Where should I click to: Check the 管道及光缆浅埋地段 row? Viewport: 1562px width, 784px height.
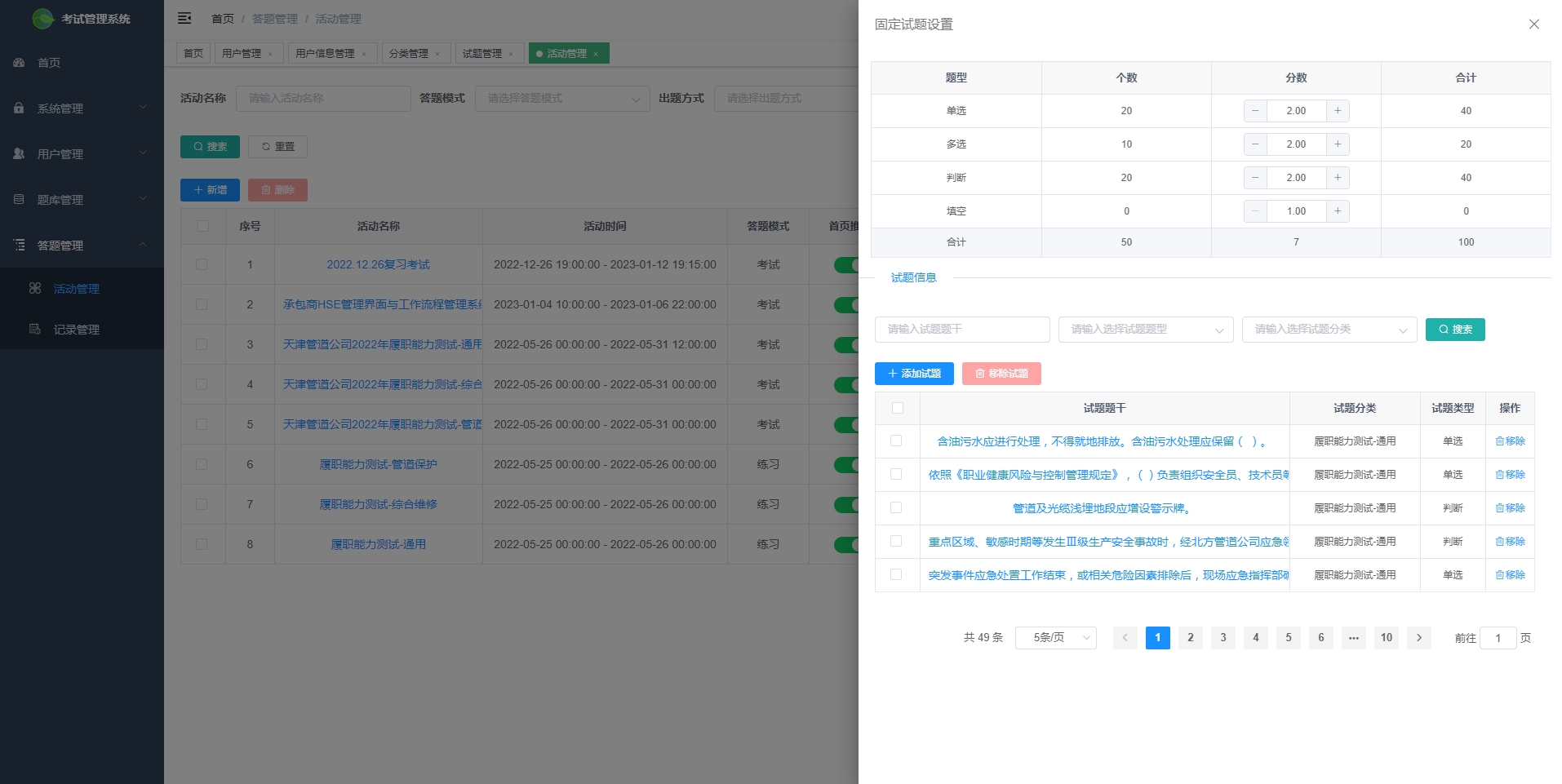click(x=896, y=507)
